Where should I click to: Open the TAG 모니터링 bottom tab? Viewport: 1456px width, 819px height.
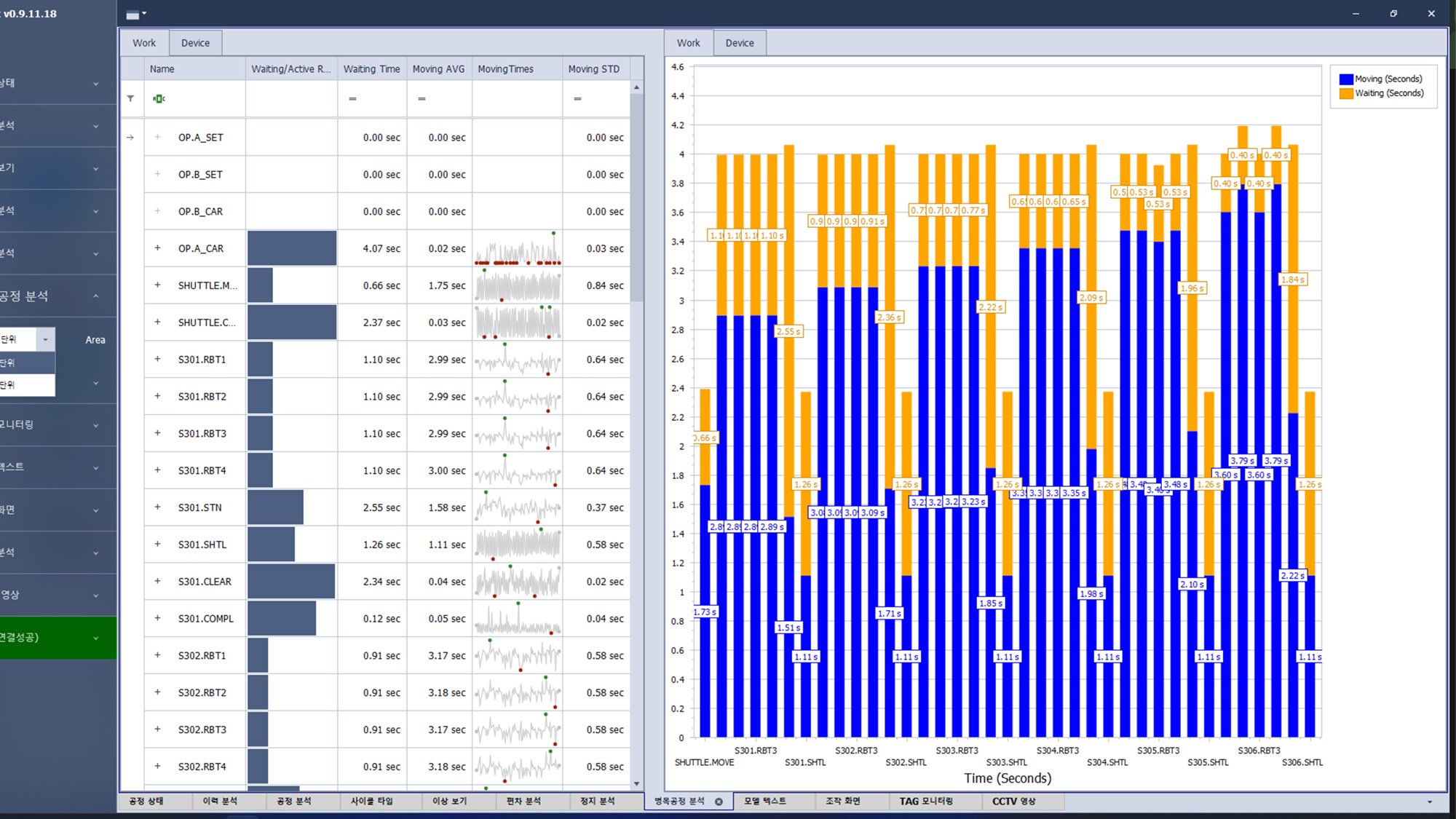(x=925, y=802)
